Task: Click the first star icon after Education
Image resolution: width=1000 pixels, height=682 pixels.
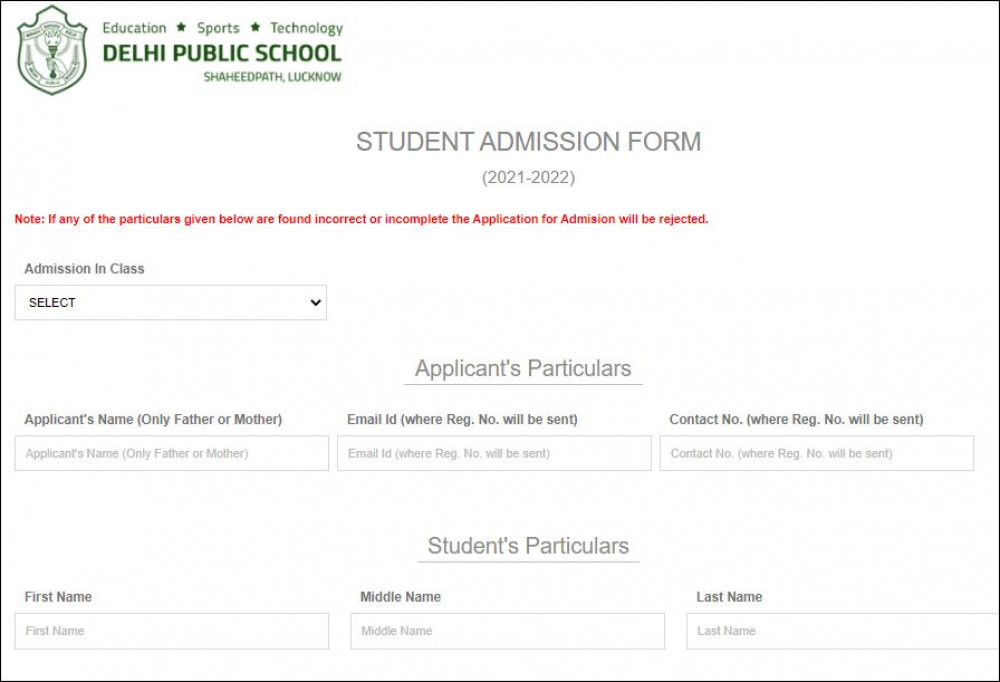Action: [182, 28]
